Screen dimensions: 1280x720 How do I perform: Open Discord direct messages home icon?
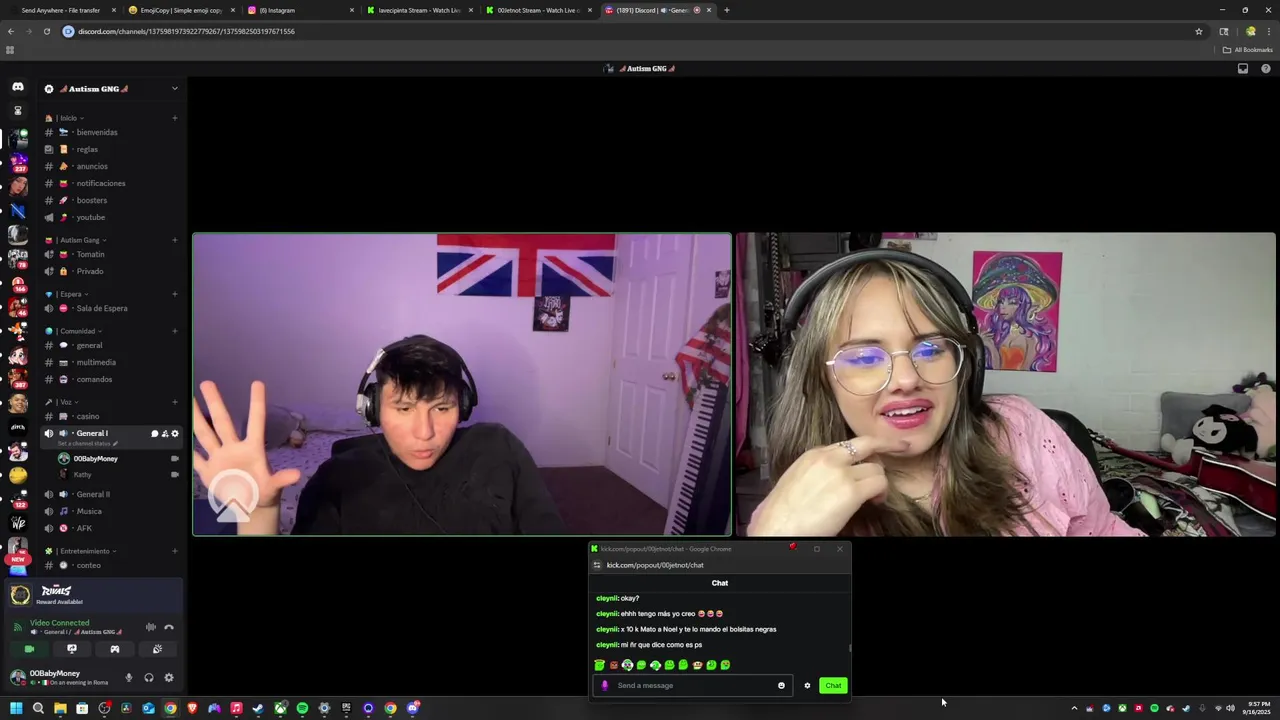(18, 88)
